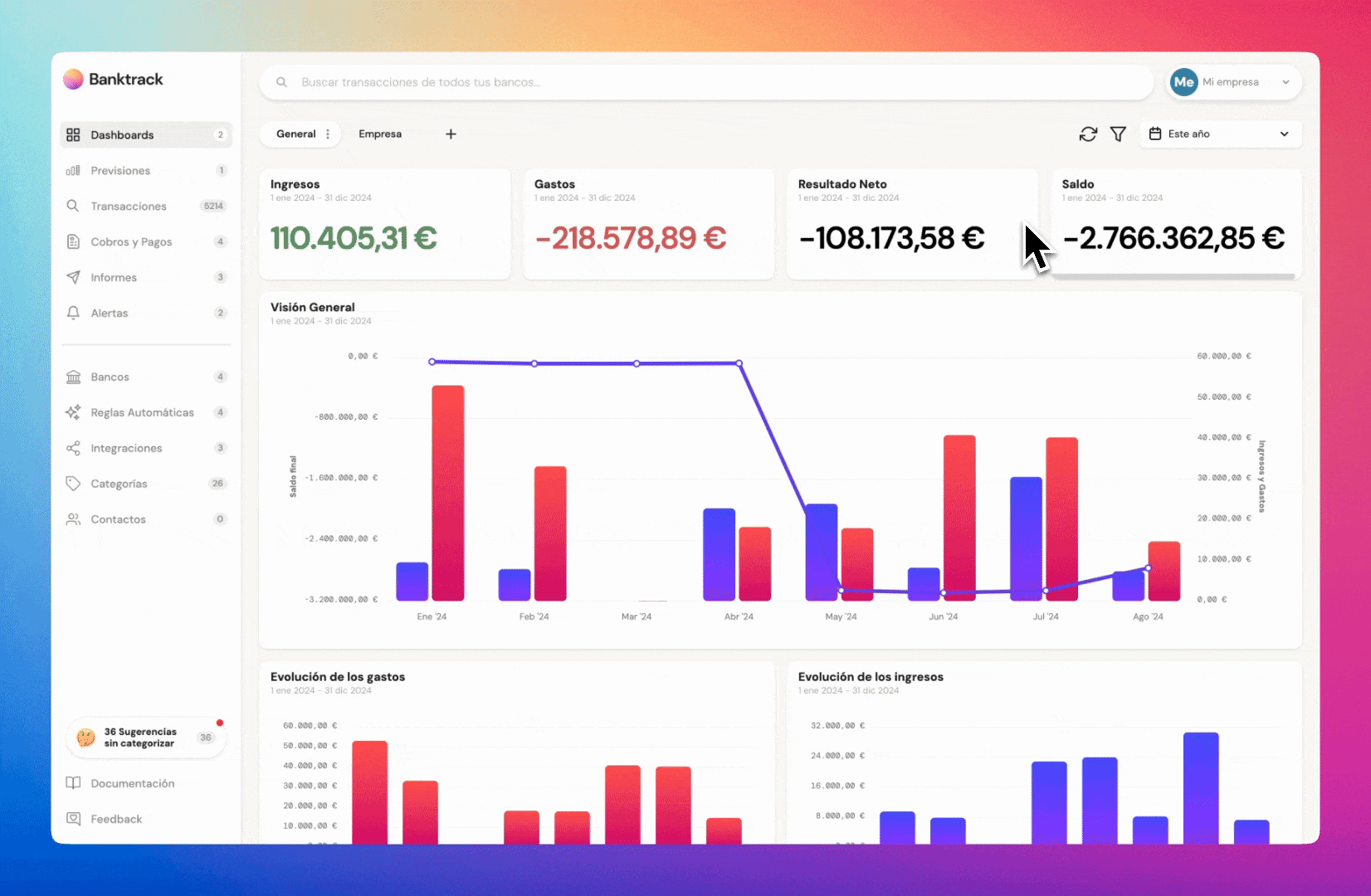This screenshot has height=896, width=1371.
Task: Select the General dashboard tab
Action: 295,134
